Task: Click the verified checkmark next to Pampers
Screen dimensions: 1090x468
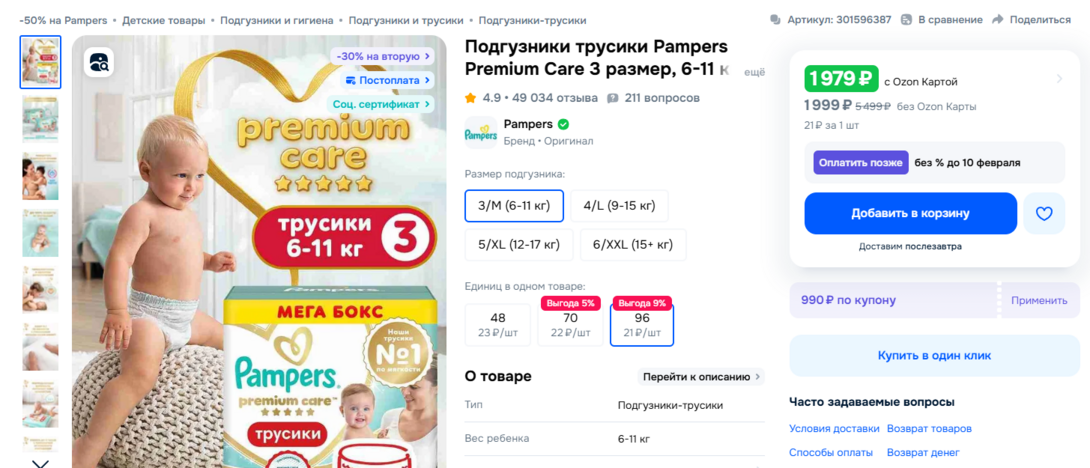Action: pyautogui.click(x=563, y=124)
